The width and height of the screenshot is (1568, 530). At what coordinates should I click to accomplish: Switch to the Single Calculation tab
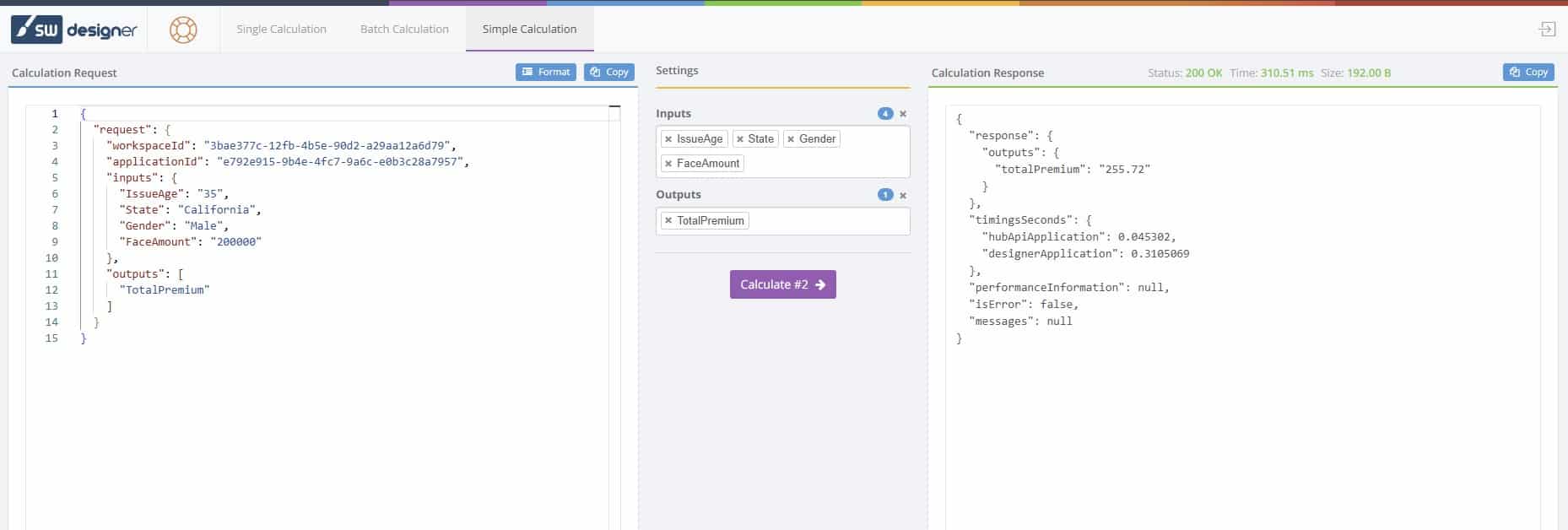[x=281, y=30]
